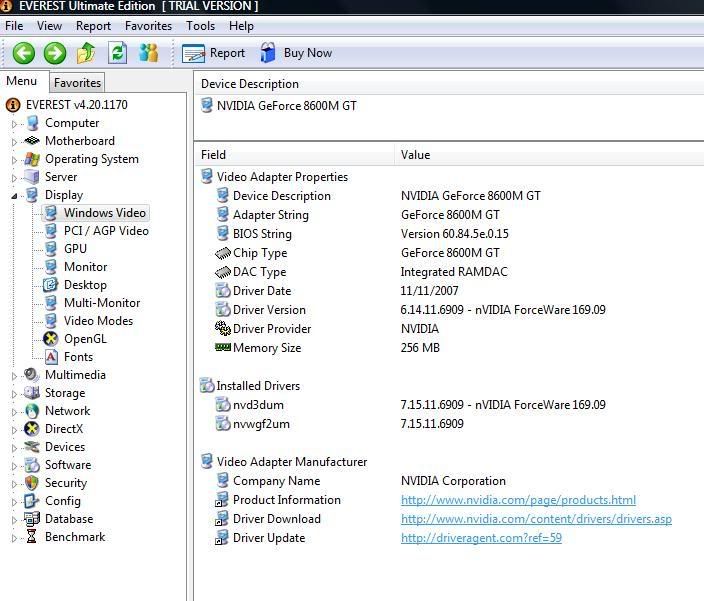The width and height of the screenshot is (704, 601).
Task: Go up one level with folder arrow icon
Action: (x=86, y=53)
